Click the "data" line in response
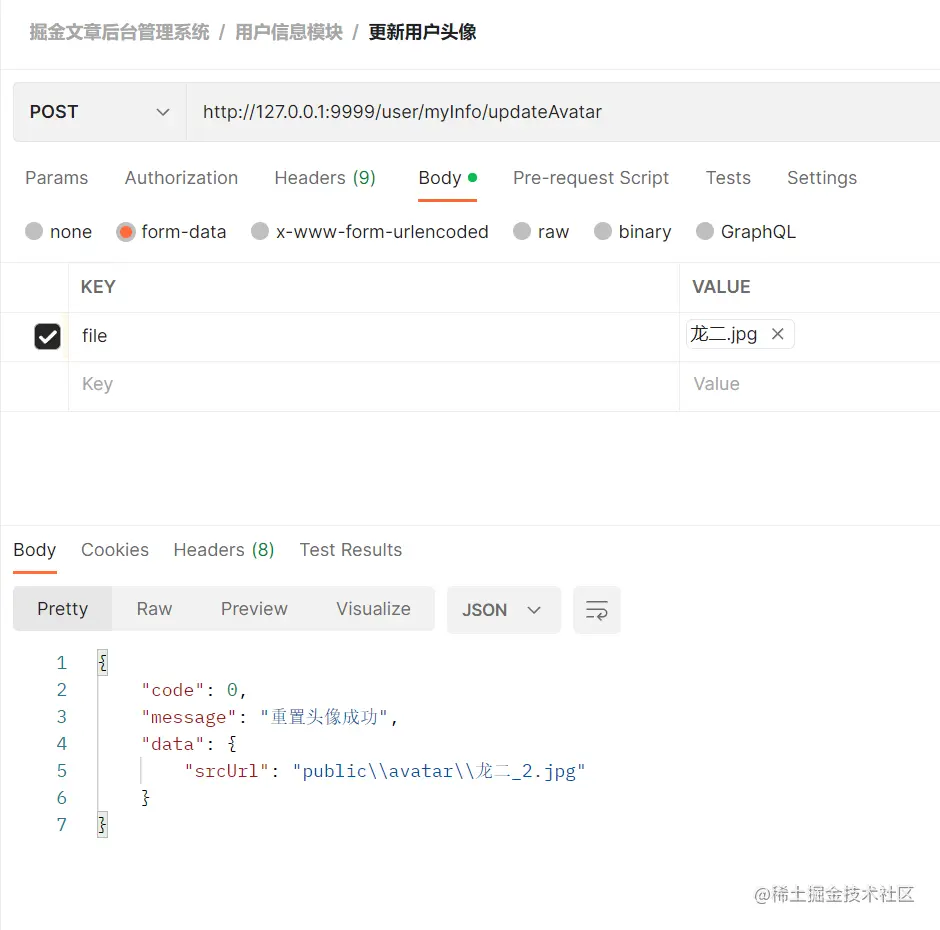This screenshot has width=940, height=930. tap(189, 744)
